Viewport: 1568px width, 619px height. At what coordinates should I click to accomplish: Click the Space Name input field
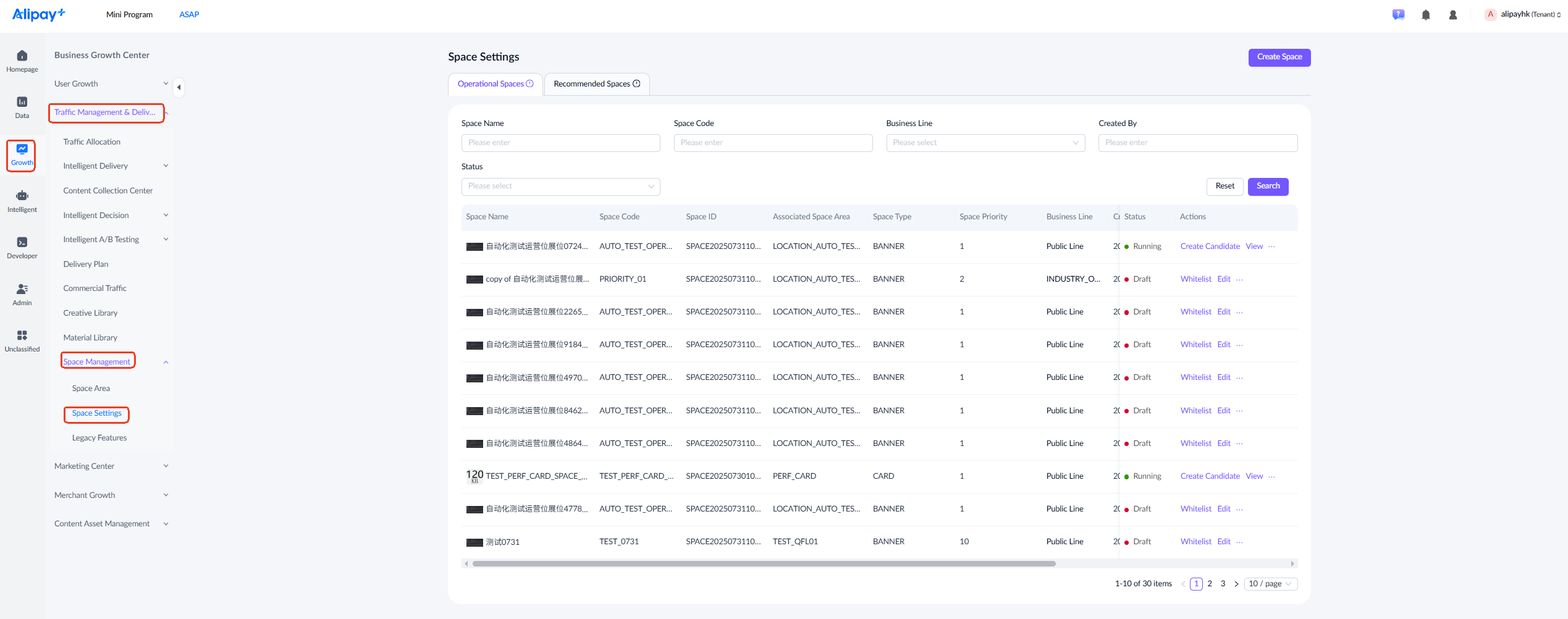(560, 143)
